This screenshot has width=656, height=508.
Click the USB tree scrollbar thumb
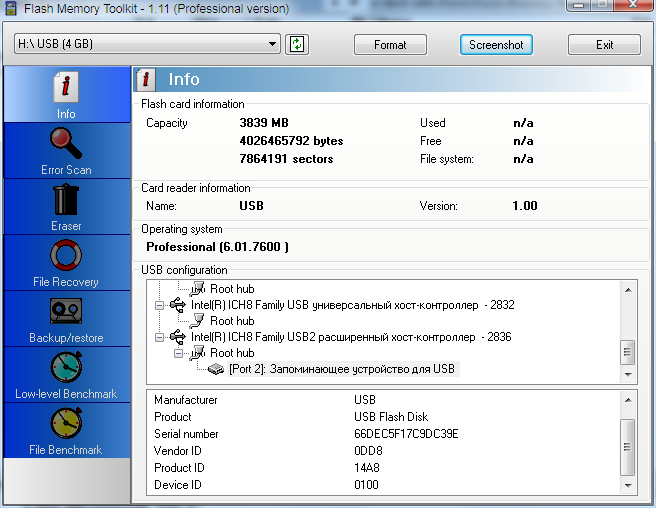coord(628,351)
